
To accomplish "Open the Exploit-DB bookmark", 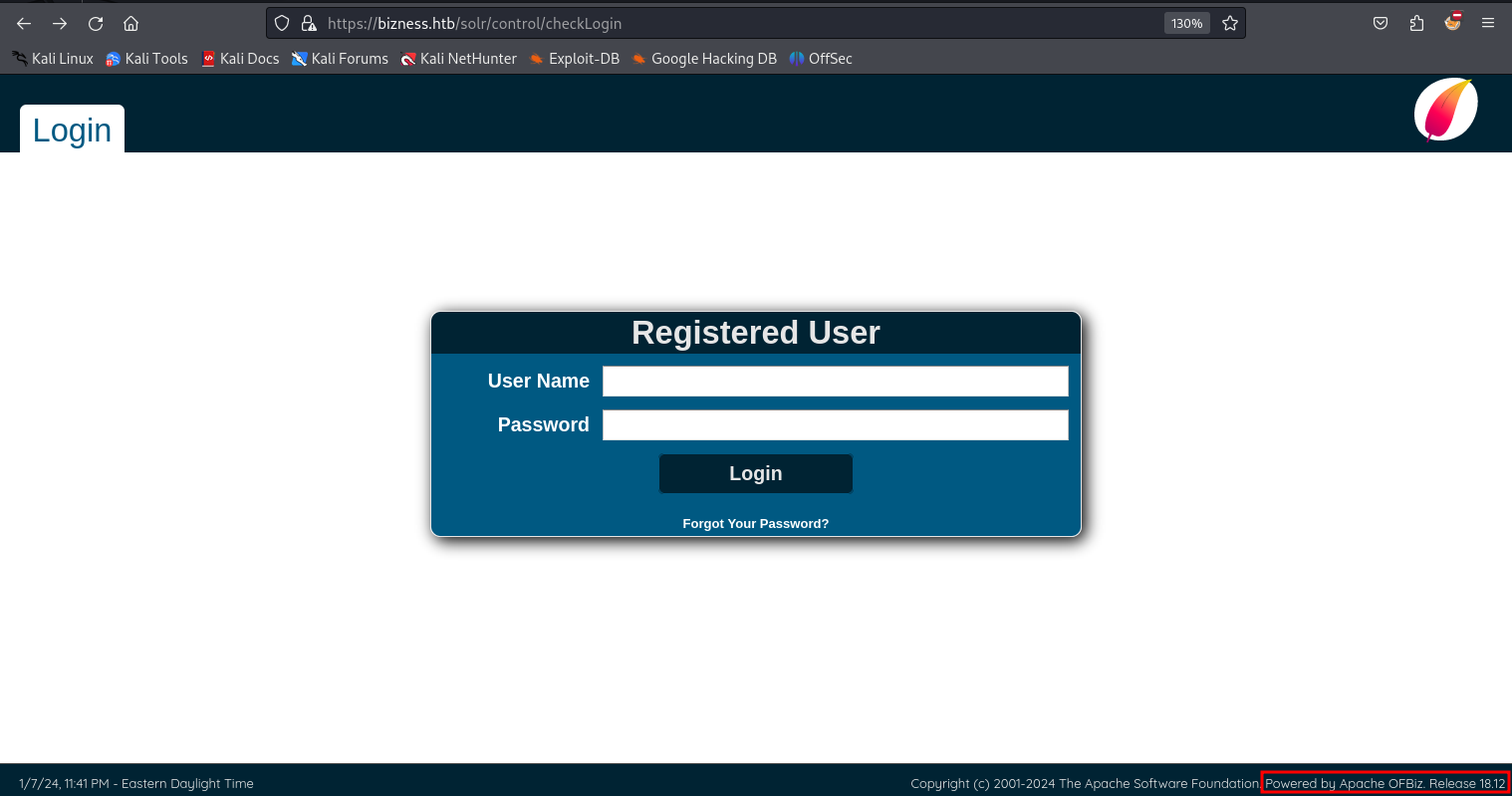I will tap(574, 59).
